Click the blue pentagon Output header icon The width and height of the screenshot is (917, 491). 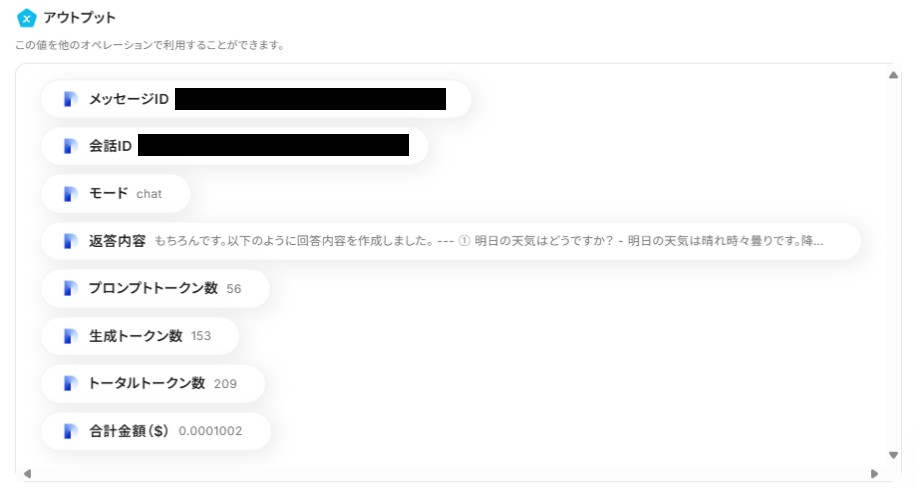26,18
